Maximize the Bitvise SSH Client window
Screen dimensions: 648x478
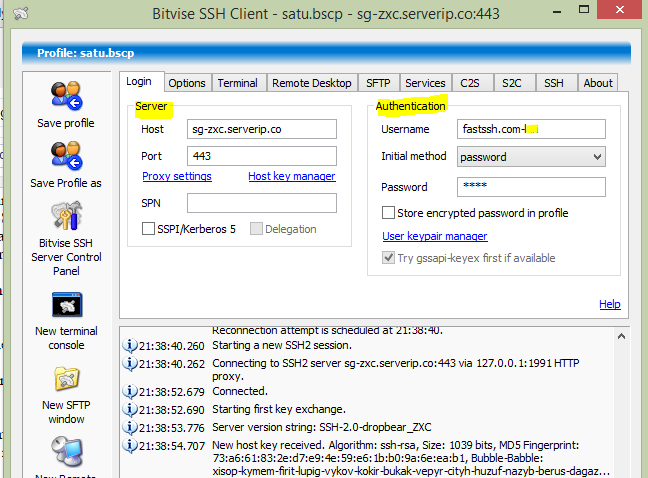584,10
